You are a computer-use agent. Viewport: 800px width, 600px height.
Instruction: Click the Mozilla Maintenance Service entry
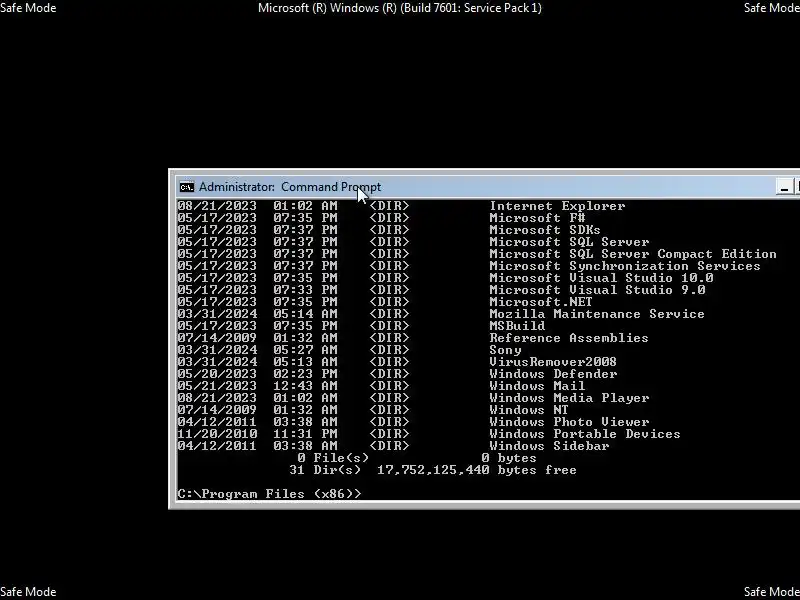(x=597, y=314)
